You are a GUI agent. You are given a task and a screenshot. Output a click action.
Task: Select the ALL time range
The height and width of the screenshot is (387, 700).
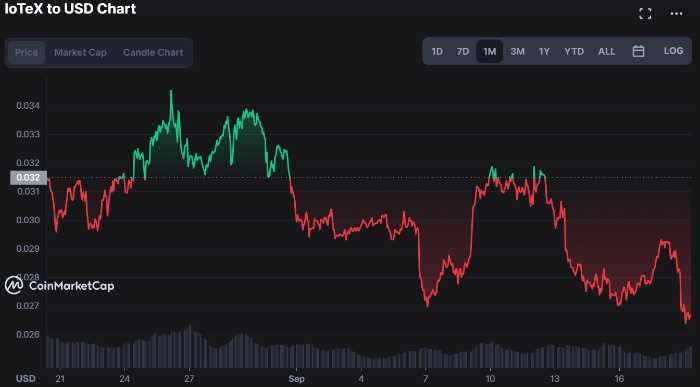coord(607,51)
